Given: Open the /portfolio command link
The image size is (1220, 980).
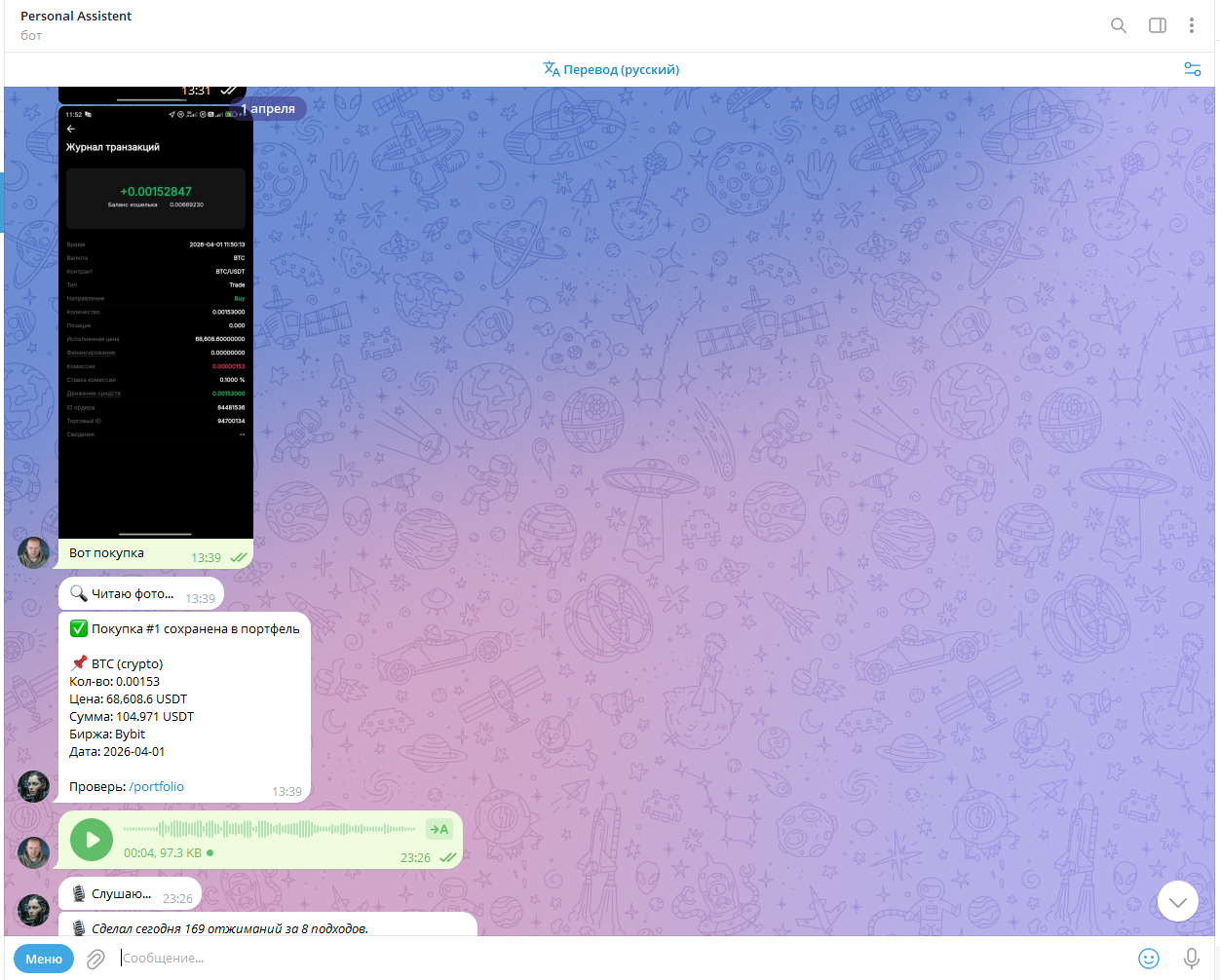Looking at the screenshot, I should [x=156, y=786].
